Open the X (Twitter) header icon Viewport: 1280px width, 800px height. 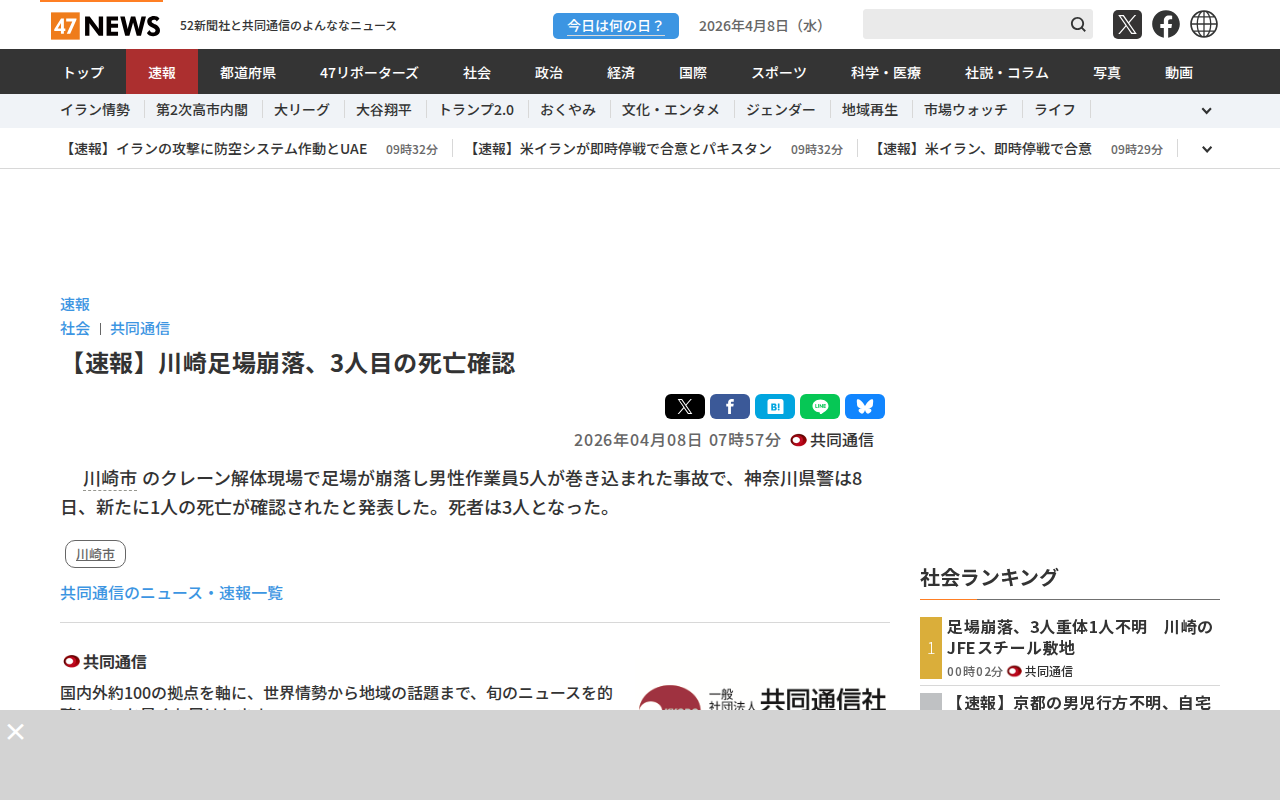[1127, 24]
